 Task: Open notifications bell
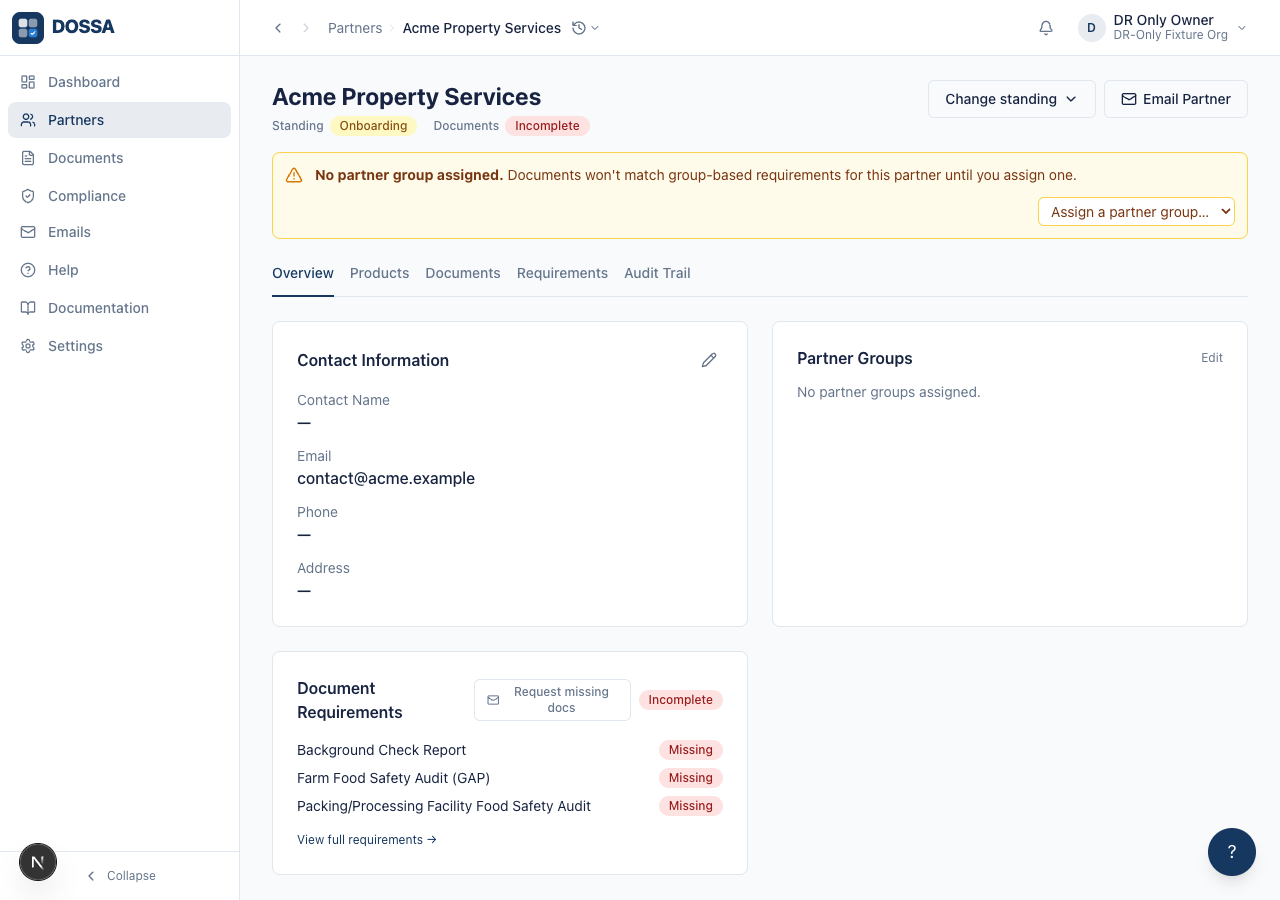[1046, 28]
